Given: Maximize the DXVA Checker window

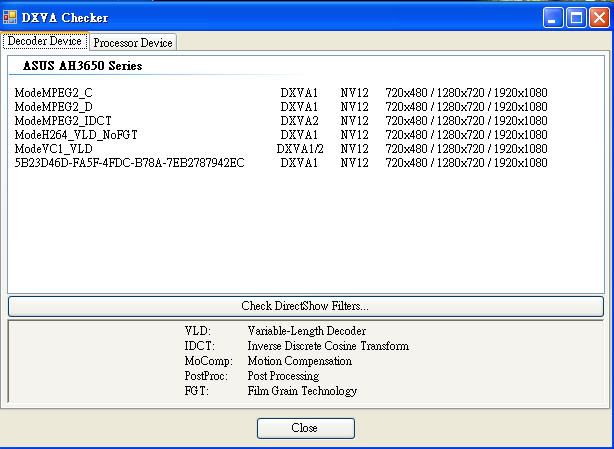Looking at the screenshot, I should [x=576, y=17].
